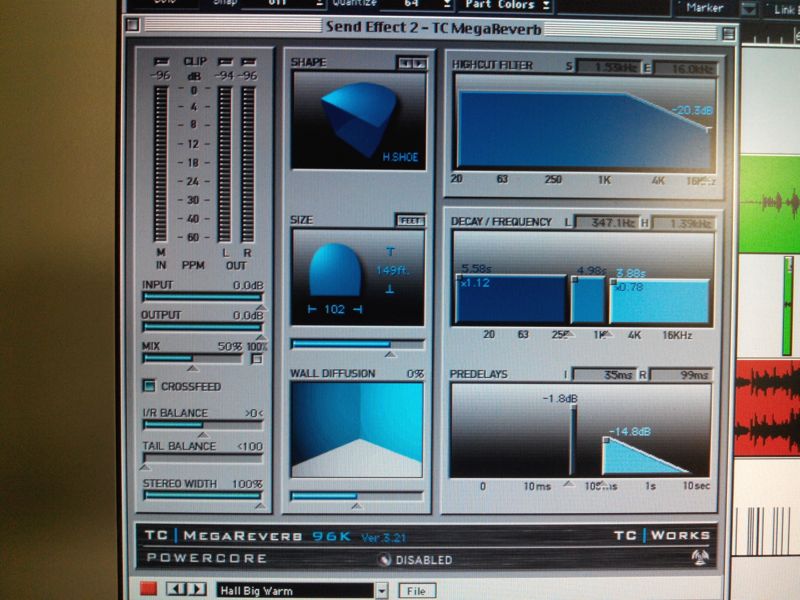Reset the left output clip LED

[x=224, y=62]
